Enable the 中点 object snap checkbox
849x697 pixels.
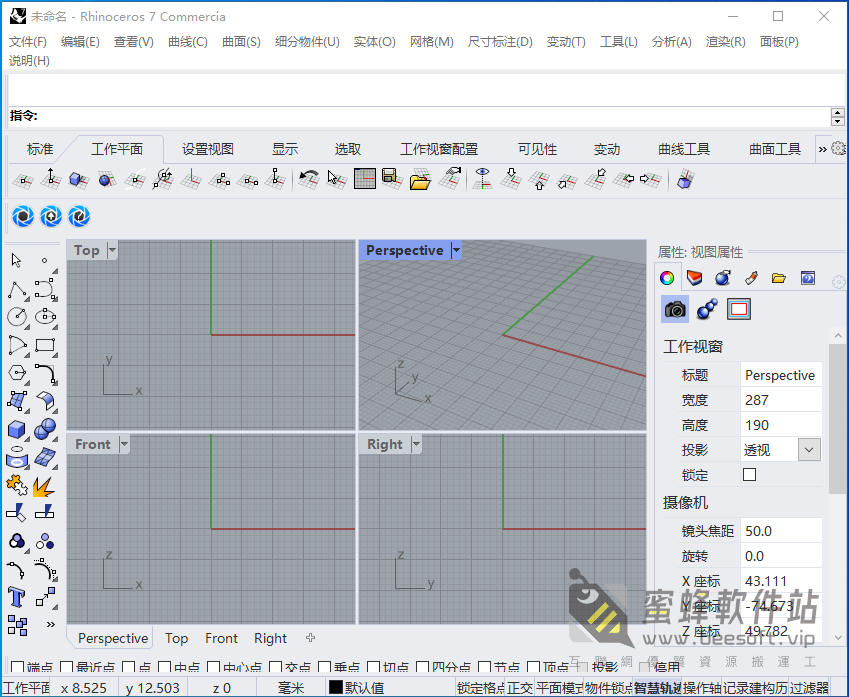(x=165, y=667)
